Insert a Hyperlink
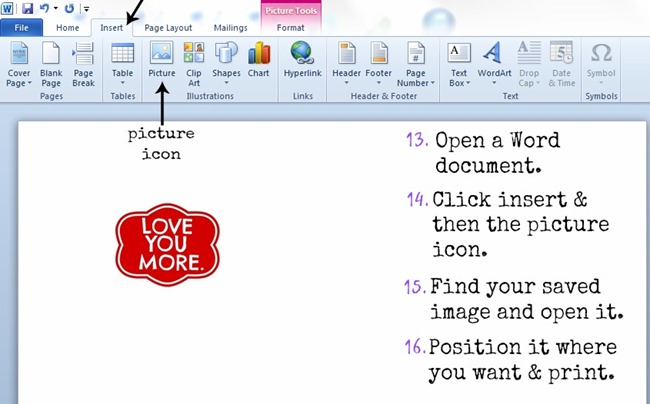650x404 pixels. tap(303, 60)
